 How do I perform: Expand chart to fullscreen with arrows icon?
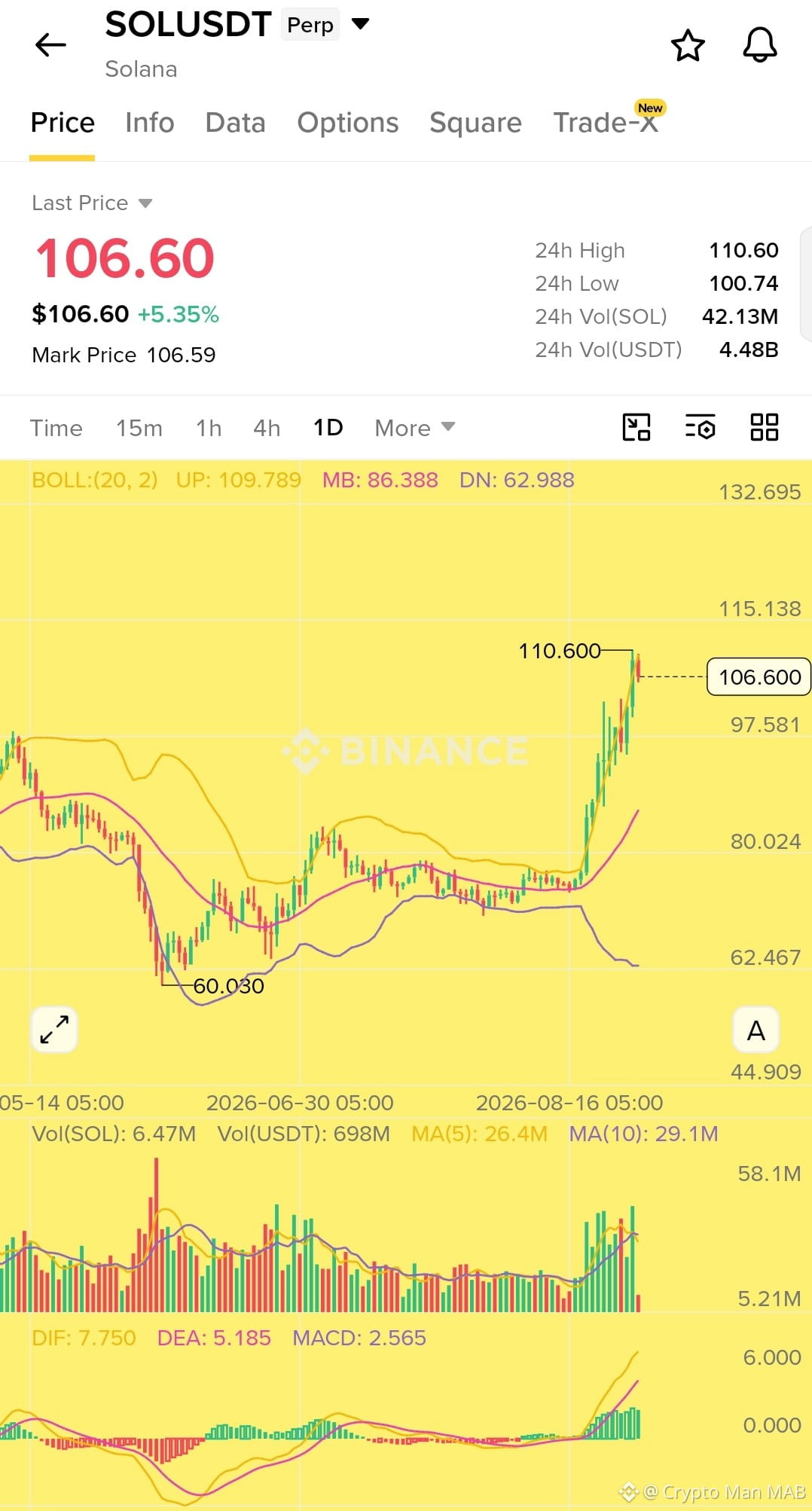pos(54,1030)
